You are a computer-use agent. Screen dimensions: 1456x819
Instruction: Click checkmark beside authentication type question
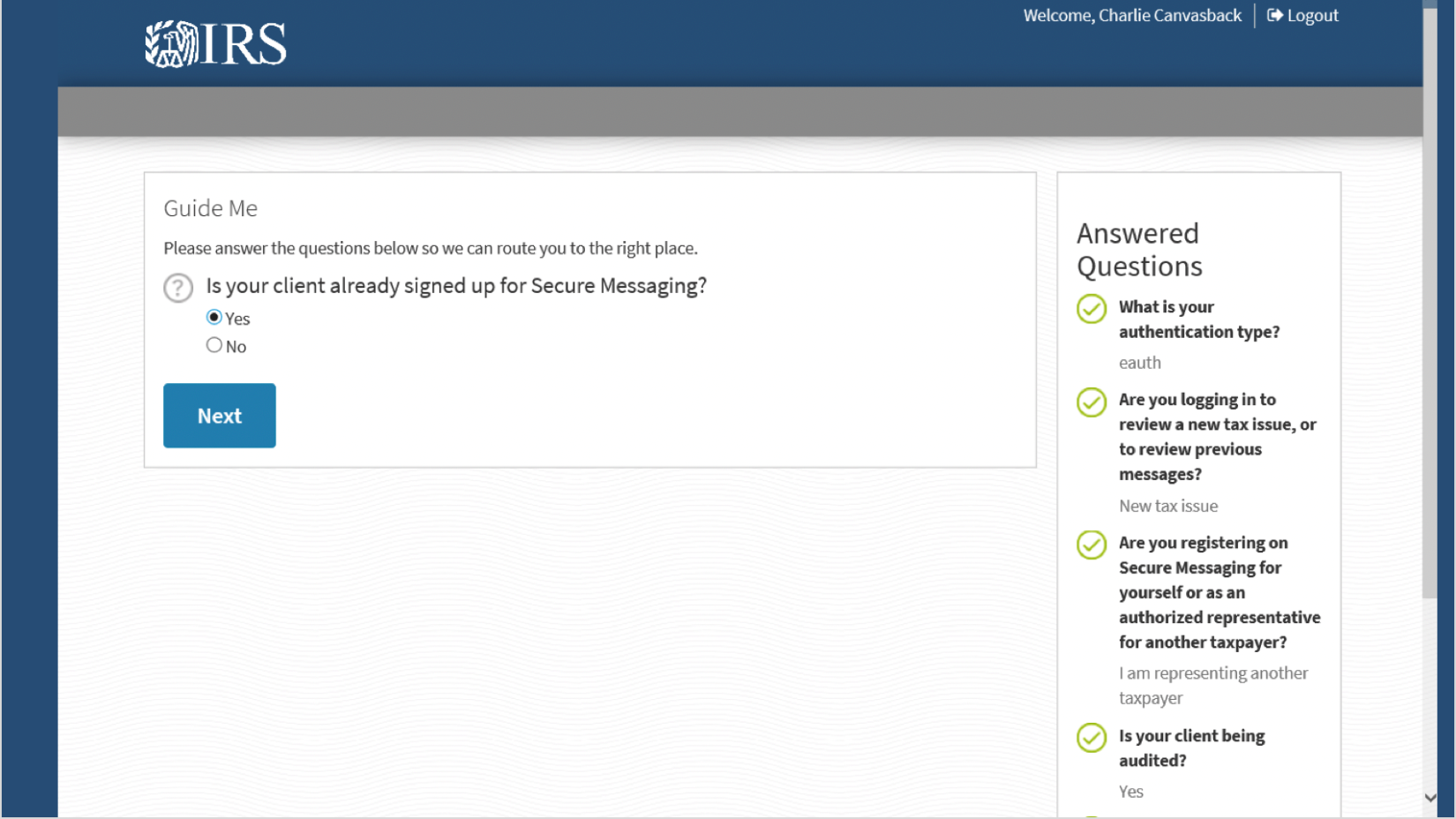pyautogui.click(x=1092, y=309)
